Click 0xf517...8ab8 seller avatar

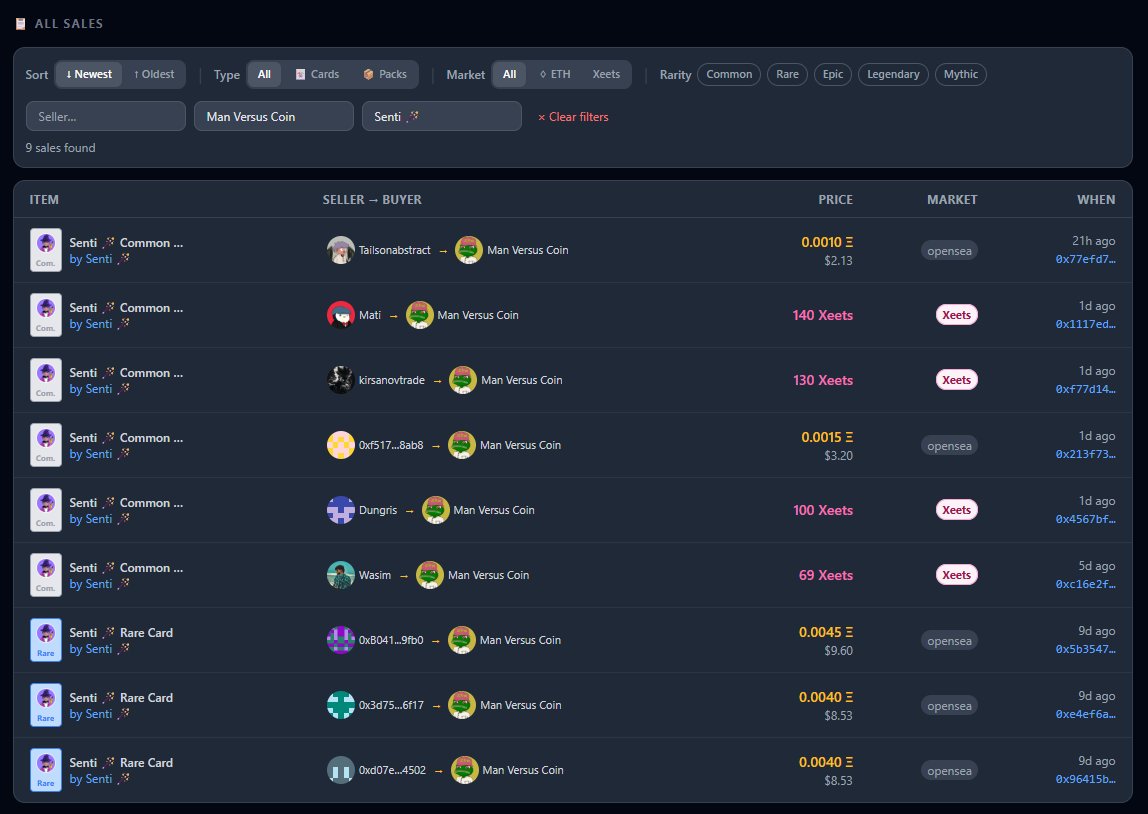[340, 445]
